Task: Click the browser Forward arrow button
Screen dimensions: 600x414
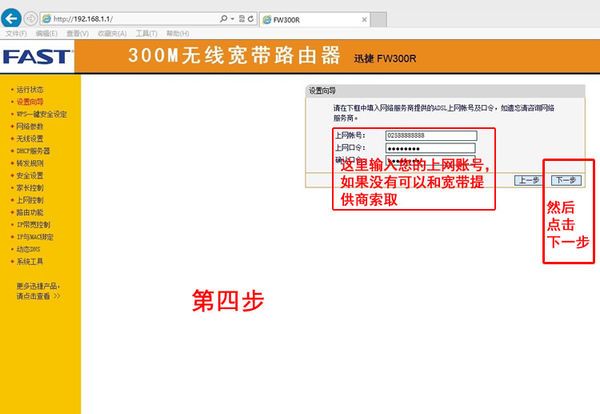Action: (31, 18)
